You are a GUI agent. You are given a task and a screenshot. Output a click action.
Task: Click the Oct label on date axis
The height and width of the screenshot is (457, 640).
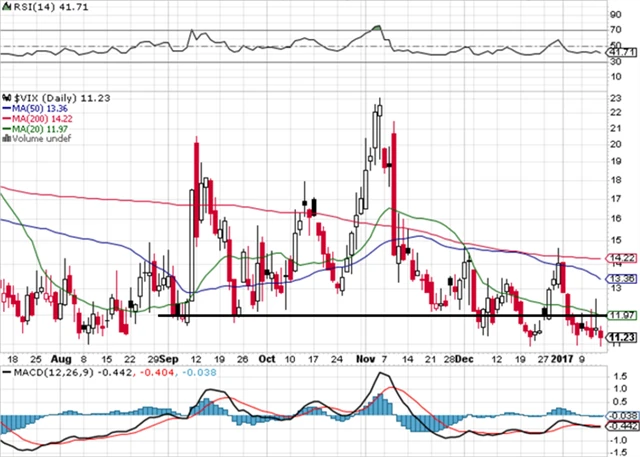pos(267,356)
